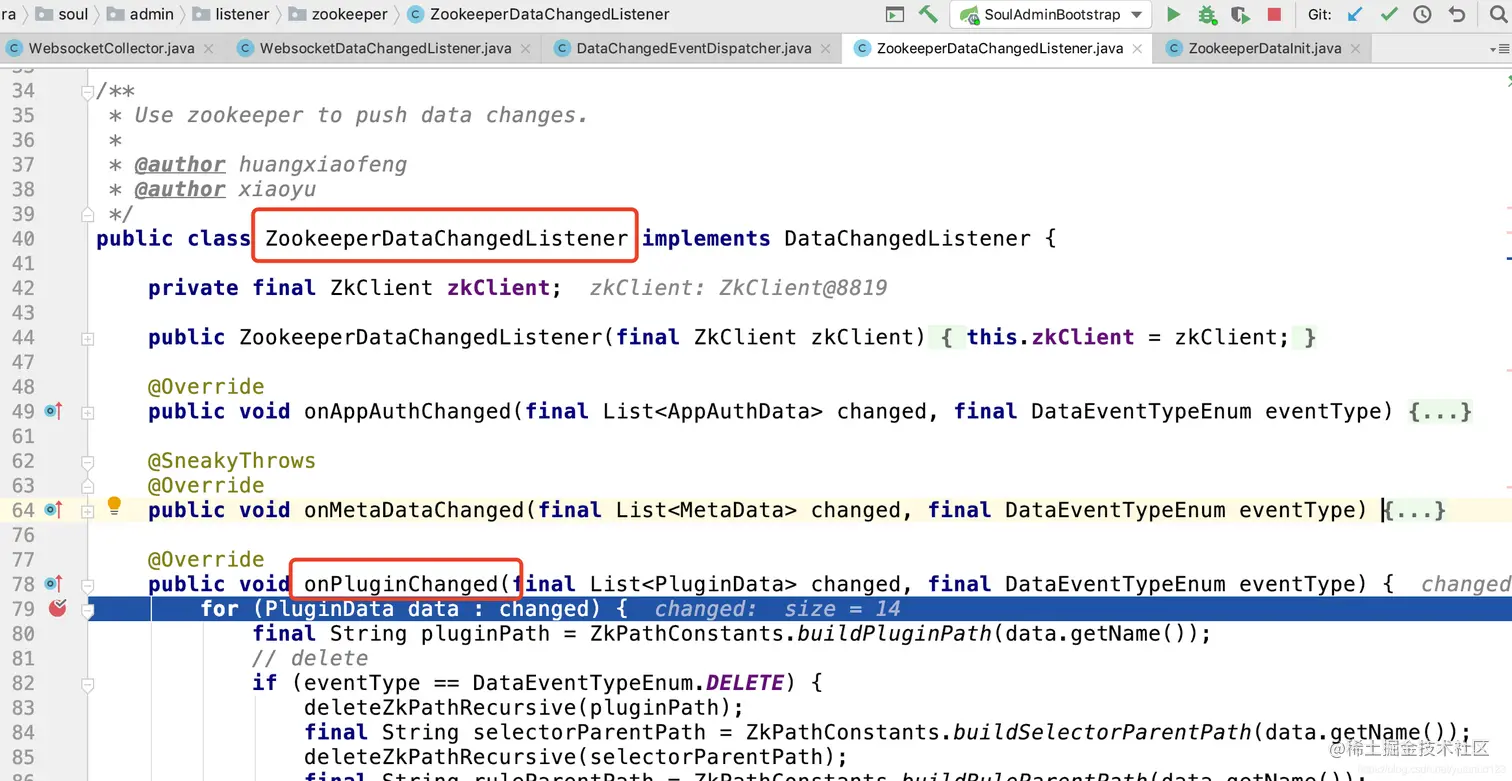Stop the running process with the red square
Viewport: 1512px width, 781px height.
coord(1274,14)
